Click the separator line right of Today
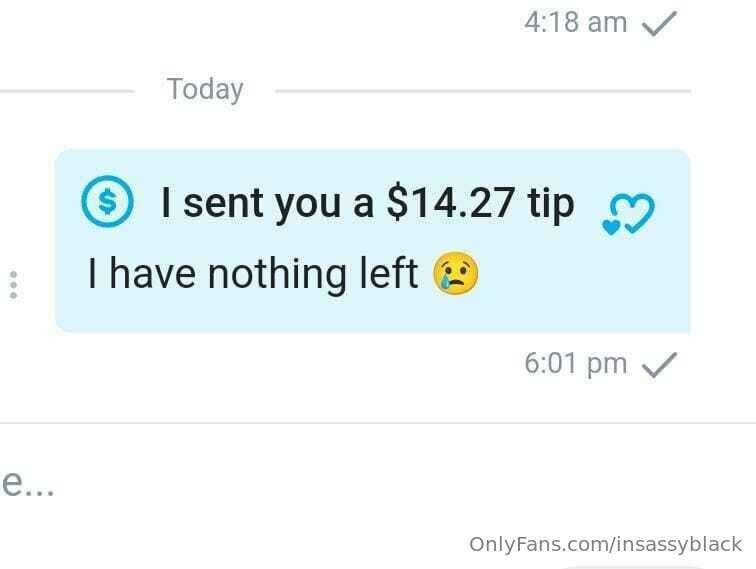This screenshot has height=569, width=756. pyautogui.click(x=483, y=90)
